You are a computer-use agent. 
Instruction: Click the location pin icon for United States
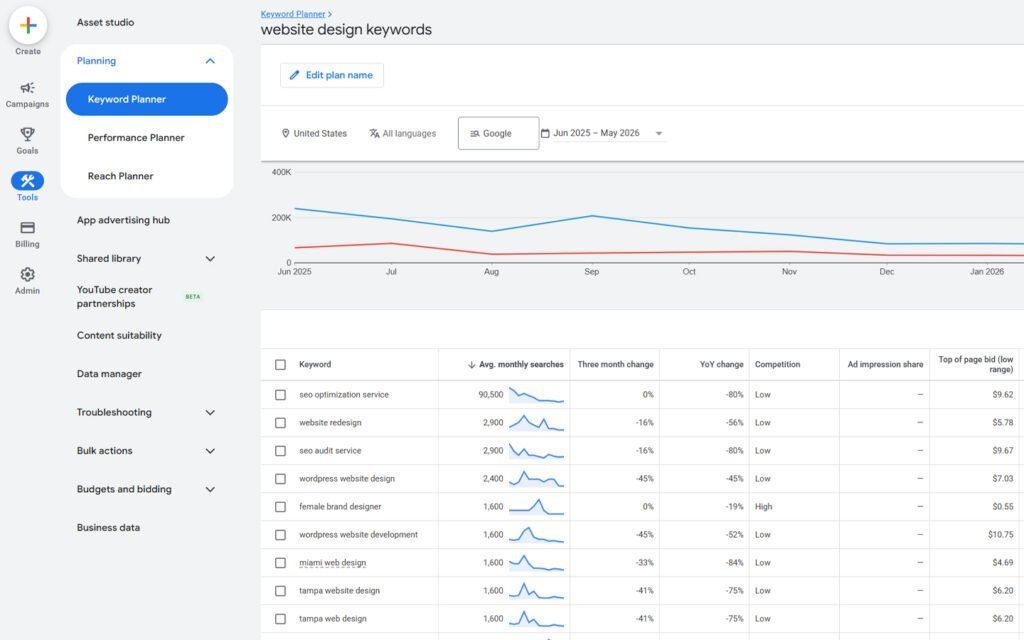click(285, 133)
